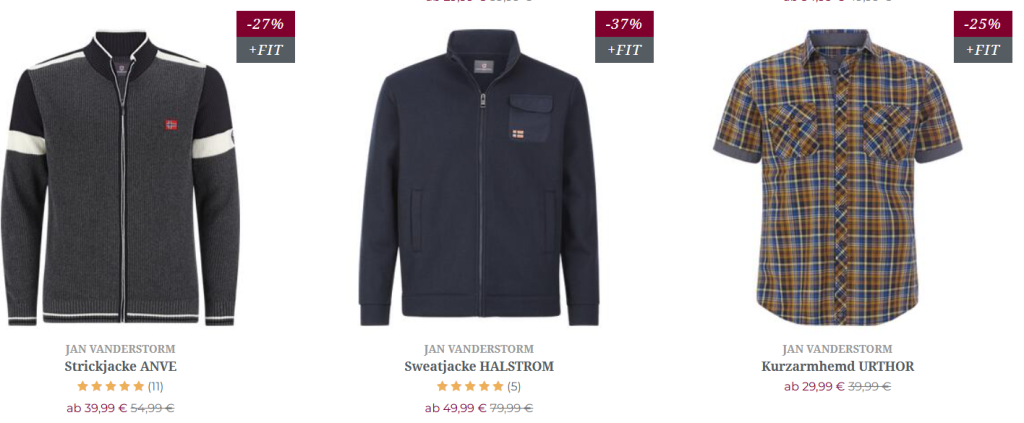Click the +FIT badge on Sweatjacke HALSTROM
The width and height of the screenshot is (1024, 423).
(x=624, y=50)
